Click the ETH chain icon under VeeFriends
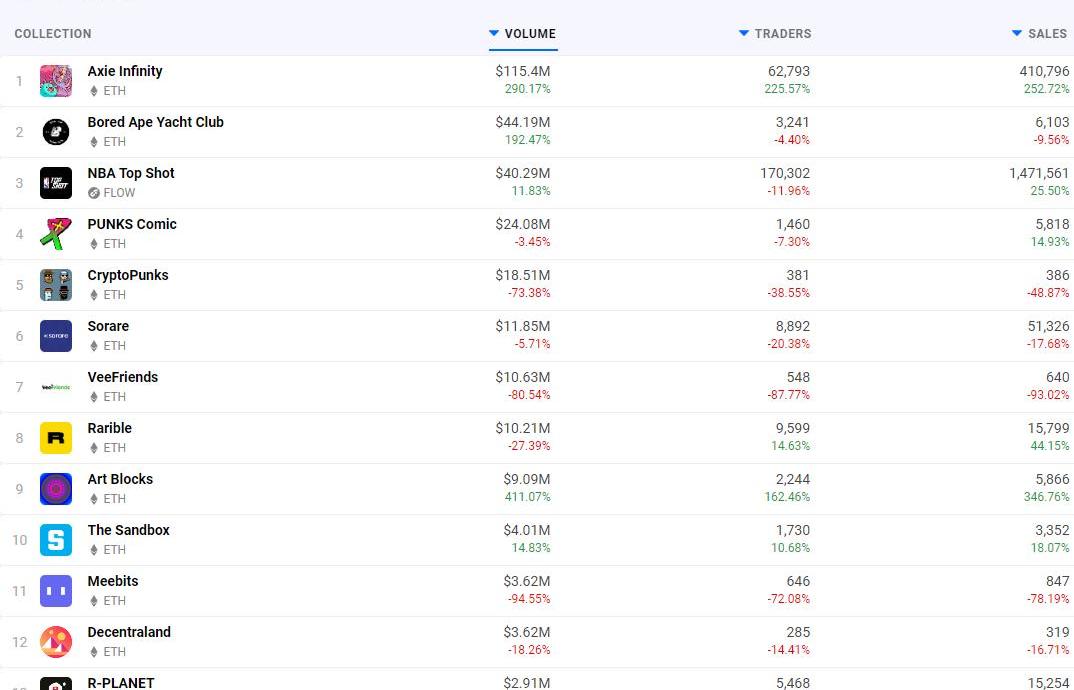Viewport: 1074px width, 690px height. click(94, 397)
